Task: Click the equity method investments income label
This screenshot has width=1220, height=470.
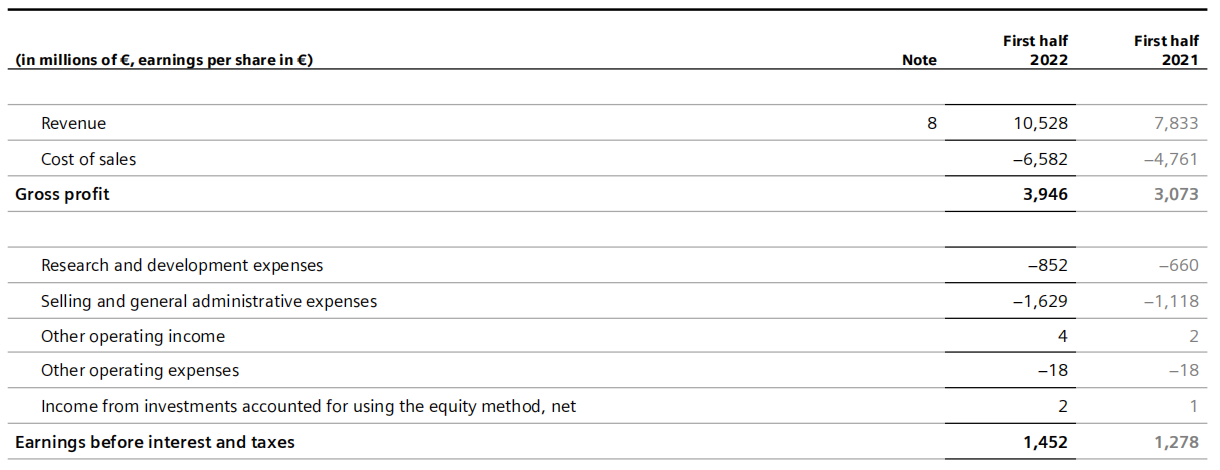Action: (x=308, y=406)
